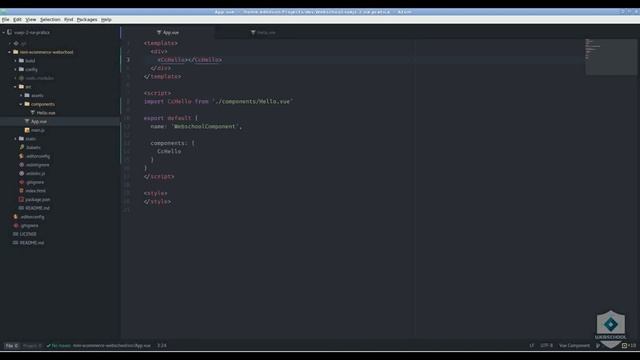Expand the config folder arrow
The height and width of the screenshot is (360, 640).
click(x=16, y=69)
